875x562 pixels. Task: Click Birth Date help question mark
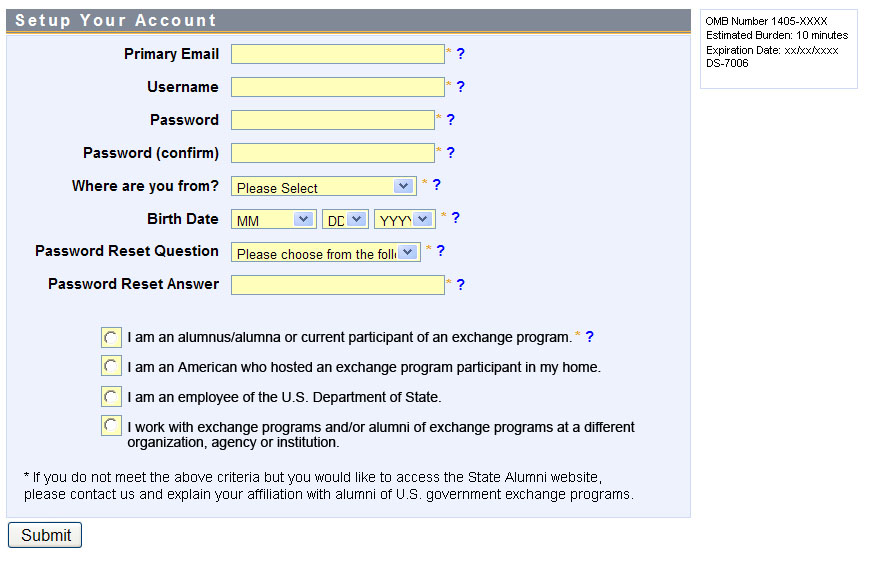456,218
